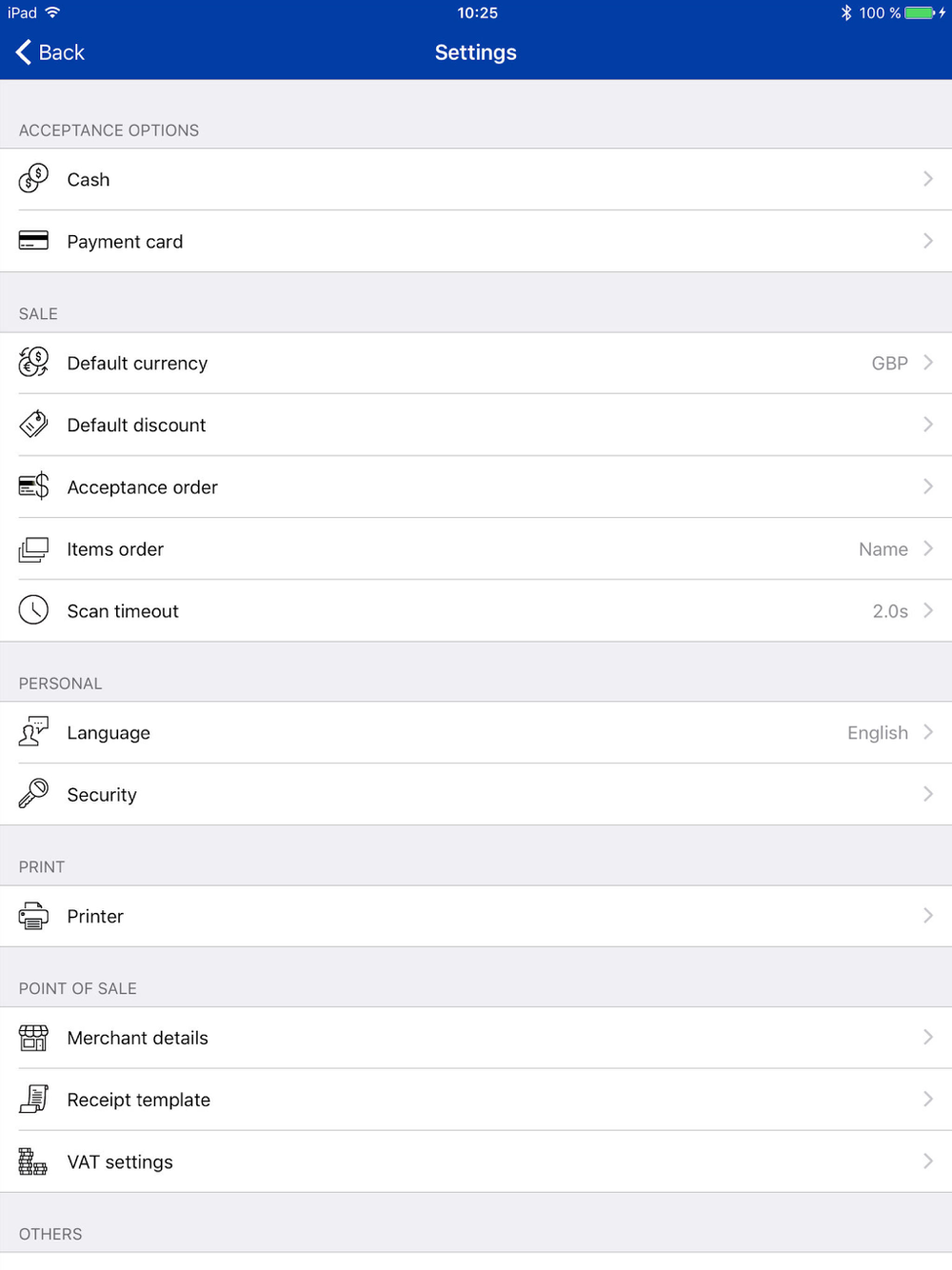Open the Acceptance order menu item
The image size is (952, 1270).
476,486
